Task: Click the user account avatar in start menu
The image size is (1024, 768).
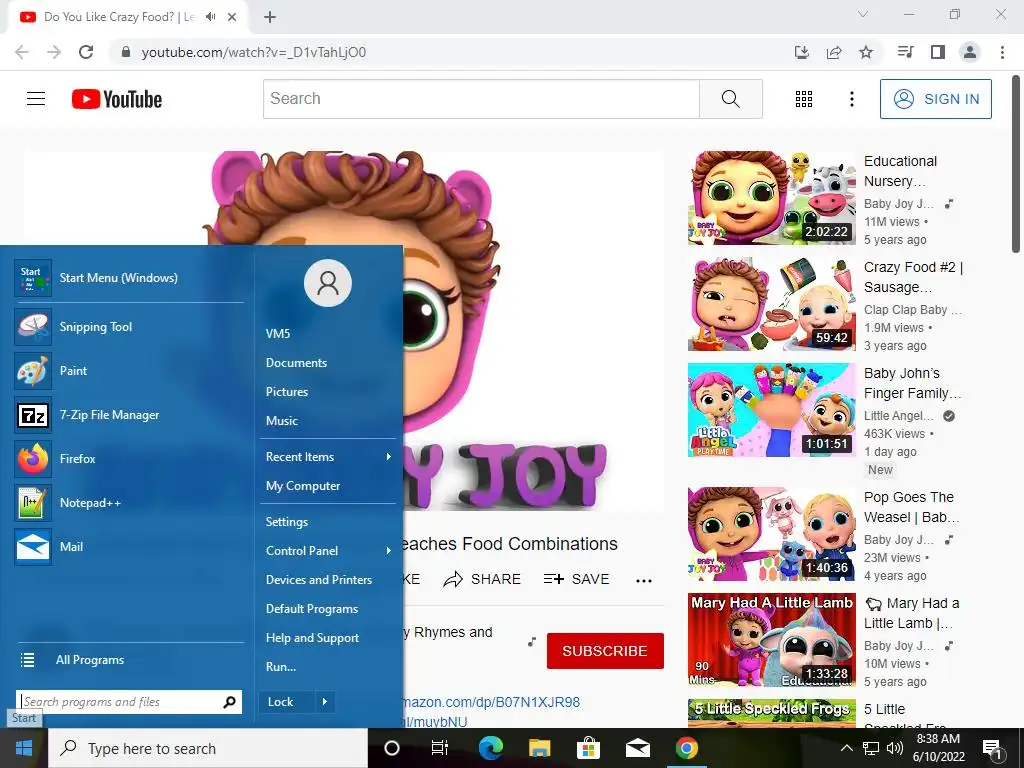Action: pos(328,283)
